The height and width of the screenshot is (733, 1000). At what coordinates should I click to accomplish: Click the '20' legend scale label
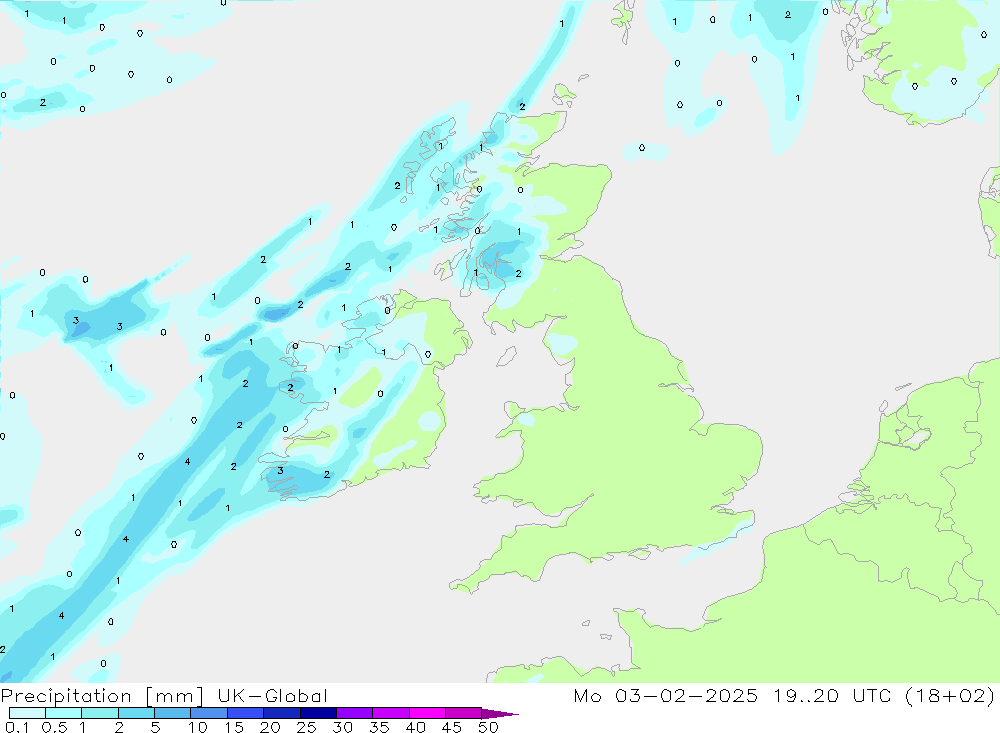point(270,727)
